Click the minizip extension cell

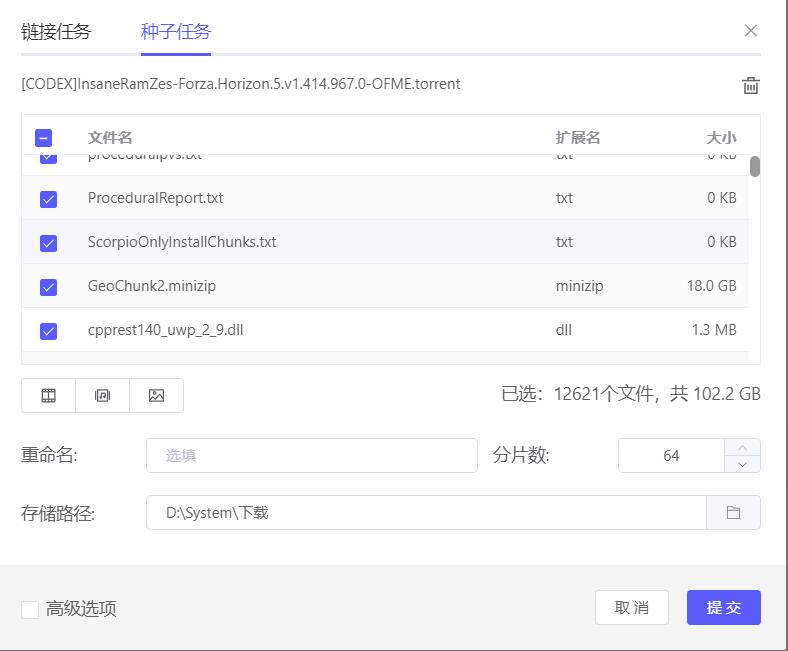[x=579, y=286]
